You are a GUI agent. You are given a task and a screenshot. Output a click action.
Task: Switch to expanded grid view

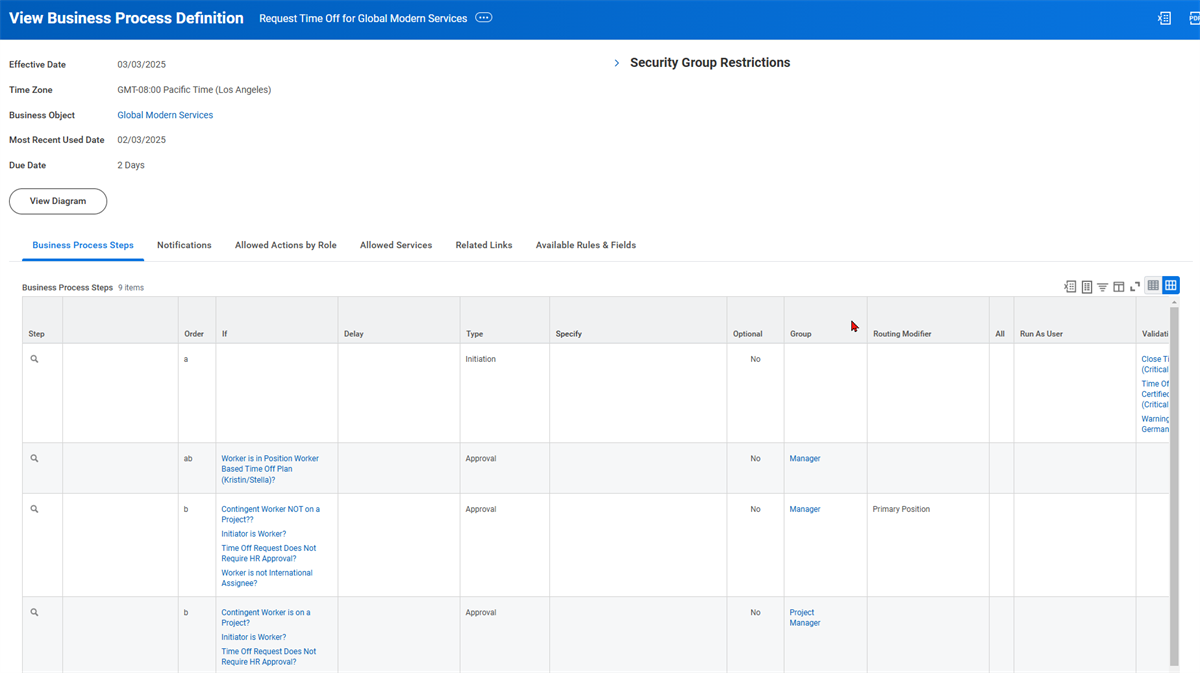1170,286
